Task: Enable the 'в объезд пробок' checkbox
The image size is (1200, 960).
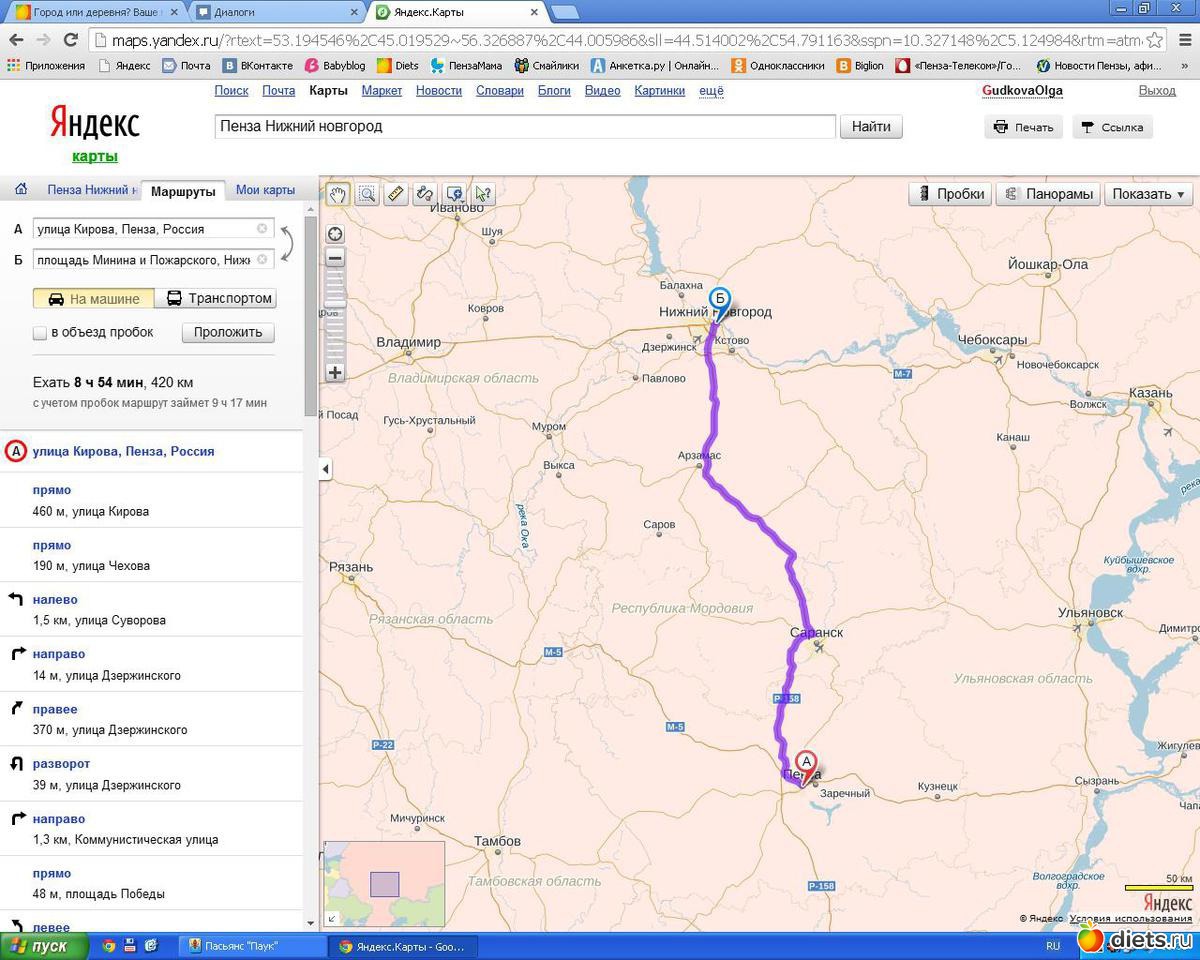Action: coord(40,333)
